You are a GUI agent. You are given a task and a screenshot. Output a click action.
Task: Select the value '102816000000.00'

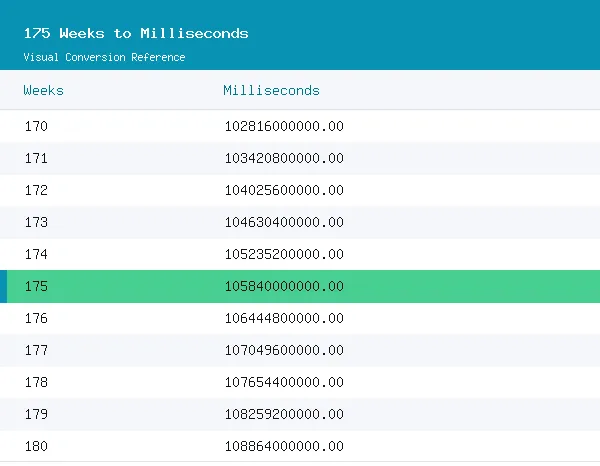click(x=284, y=126)
